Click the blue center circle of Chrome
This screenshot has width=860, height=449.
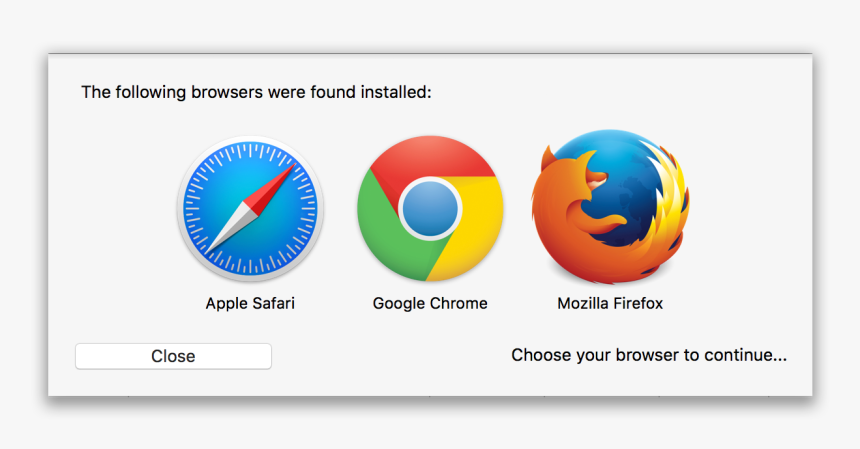(x=430, y=209)
